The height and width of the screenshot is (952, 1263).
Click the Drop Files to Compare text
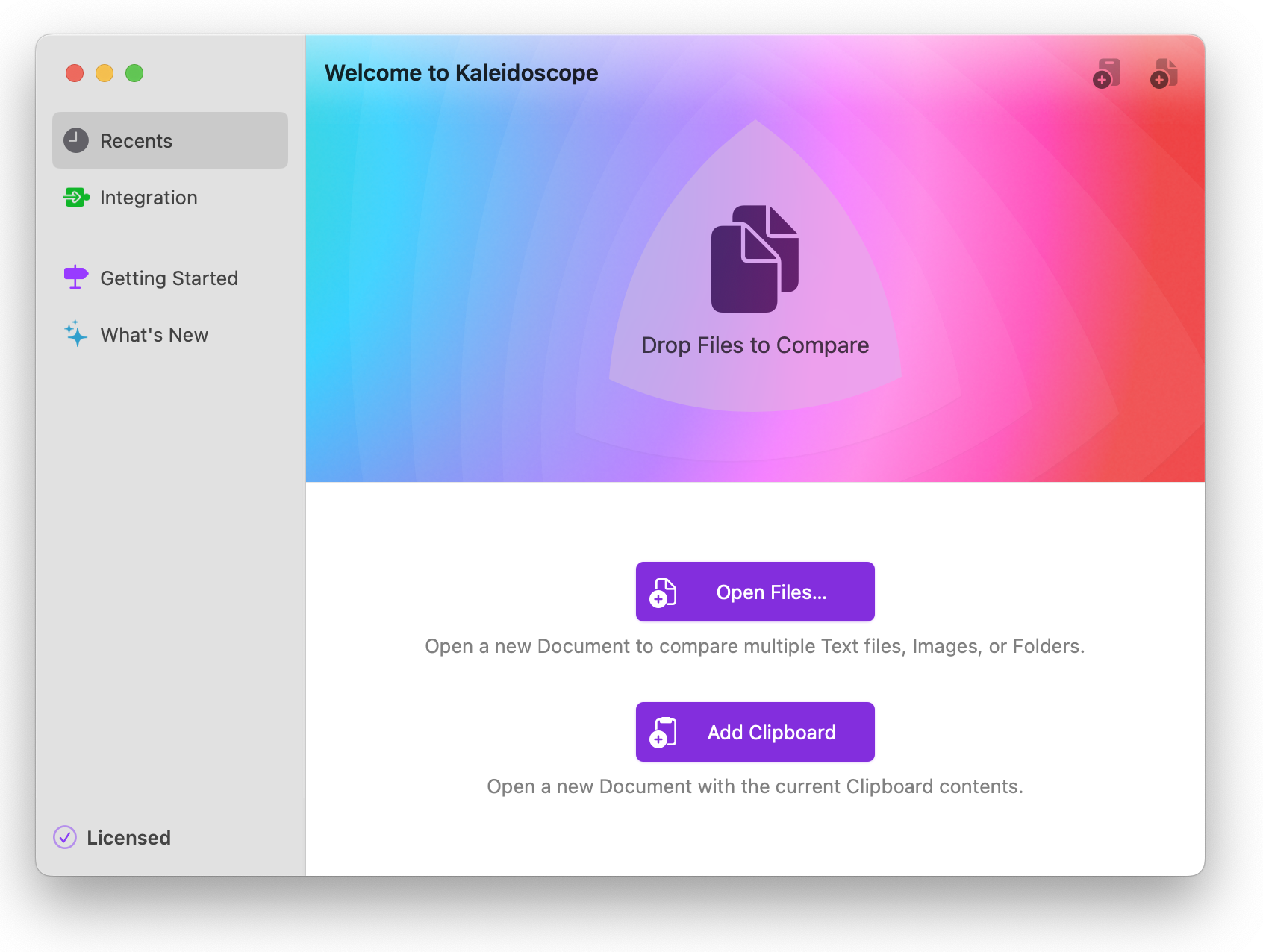tap(755, 345)
